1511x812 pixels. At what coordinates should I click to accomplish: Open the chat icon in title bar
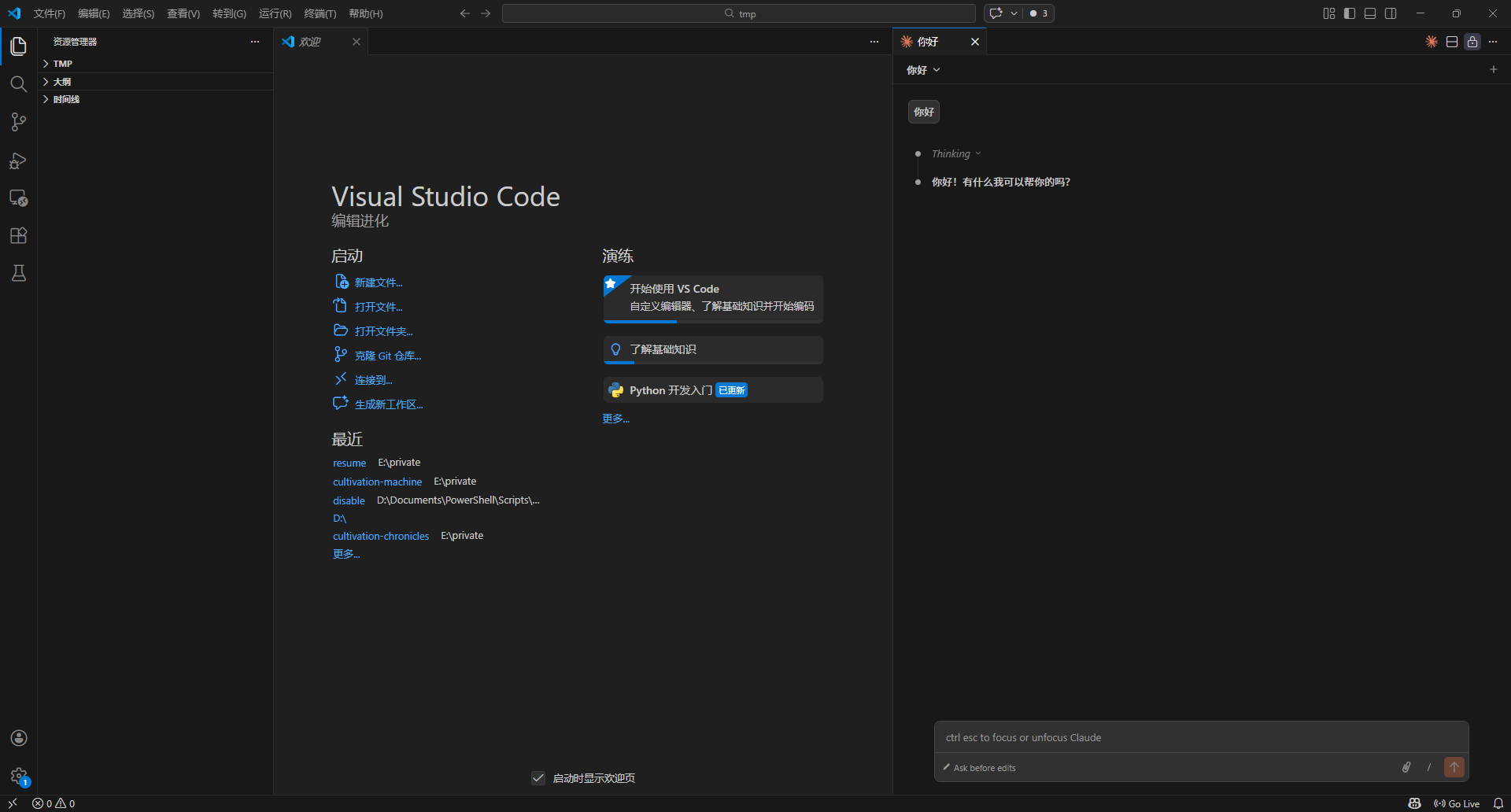996,13
